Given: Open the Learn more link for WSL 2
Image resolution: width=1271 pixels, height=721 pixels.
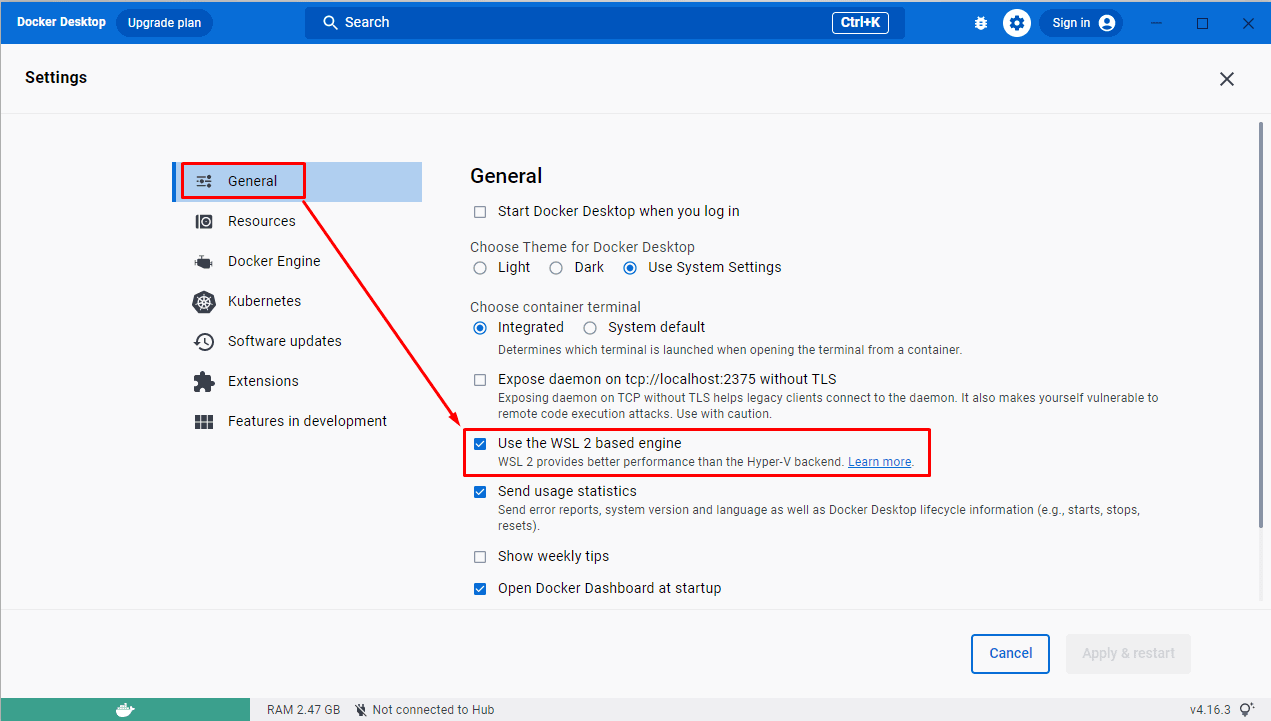Looking at the screenshot, I should (880, 462).
